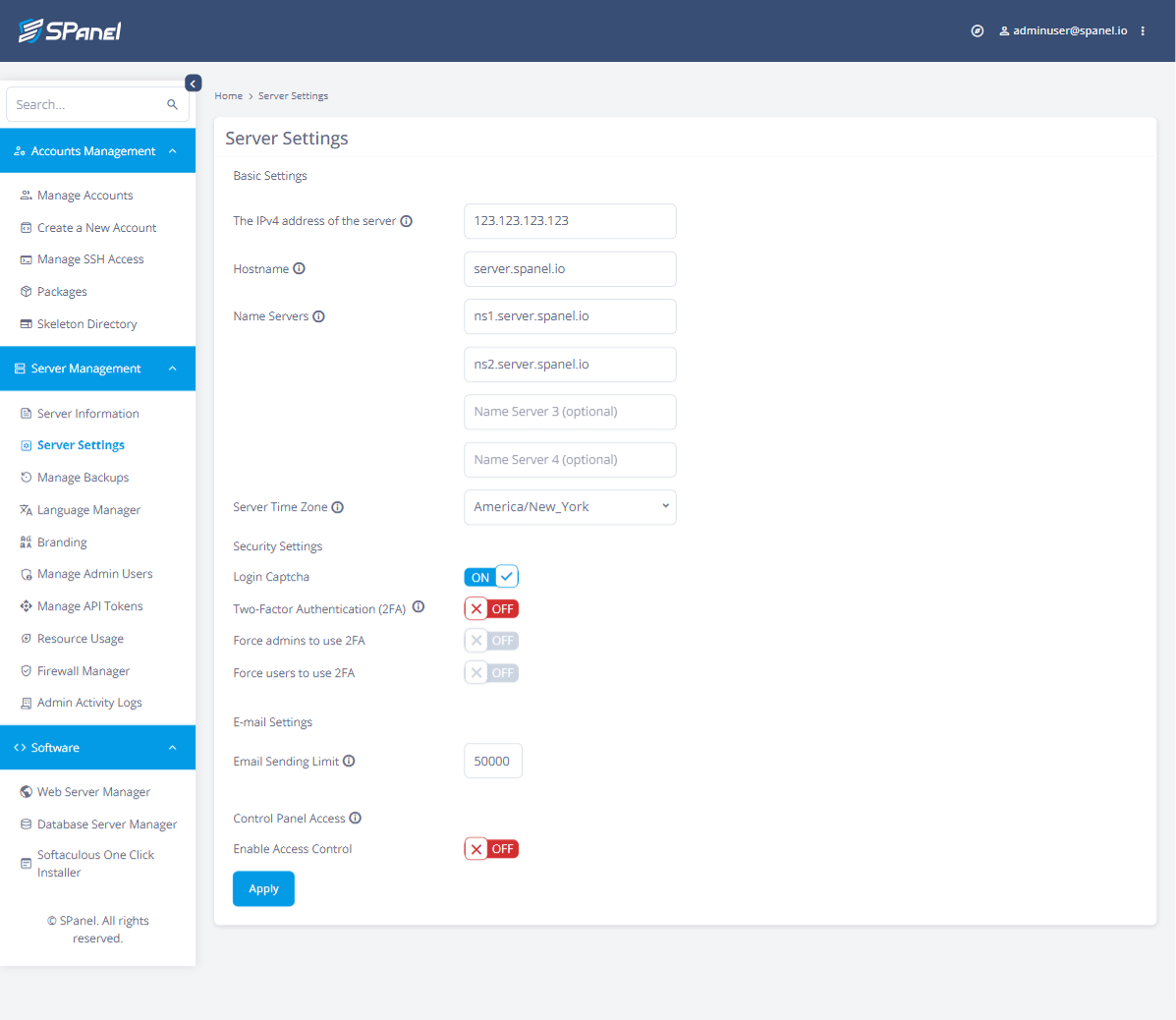Open the Language Manager icon
Viewport: 1176px width, 1020px height.
[24, 509]
